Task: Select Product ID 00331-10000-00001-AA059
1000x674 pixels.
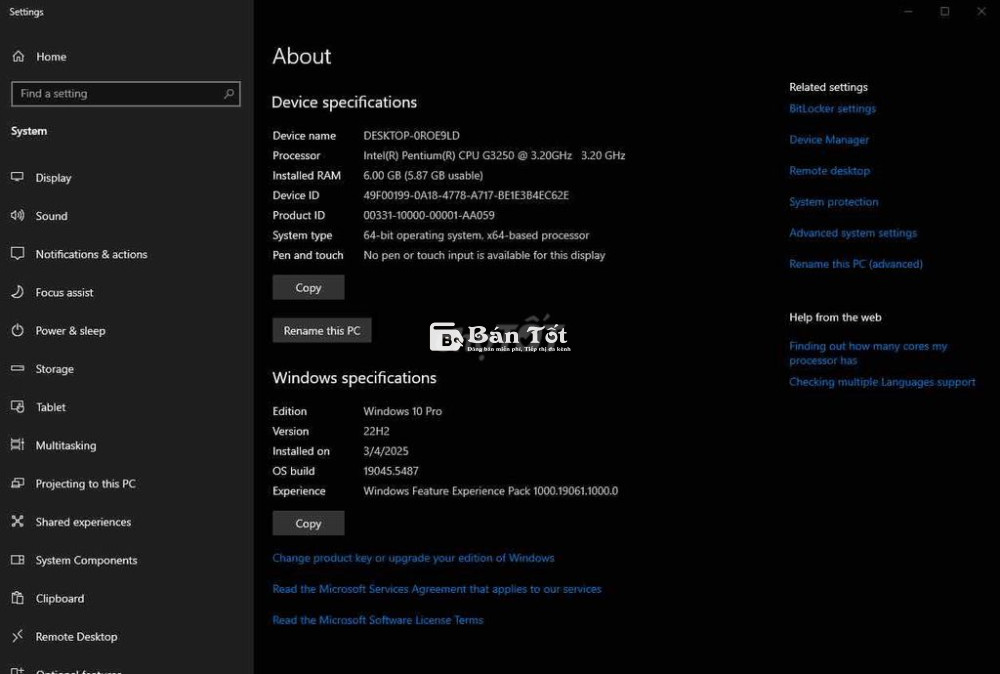Action: pyautogui.click(x=429, y=216)
